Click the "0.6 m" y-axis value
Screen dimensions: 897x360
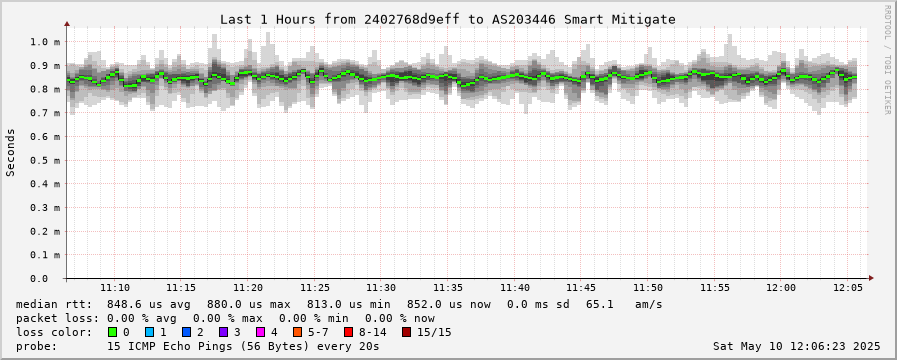[x=45, y=137]
